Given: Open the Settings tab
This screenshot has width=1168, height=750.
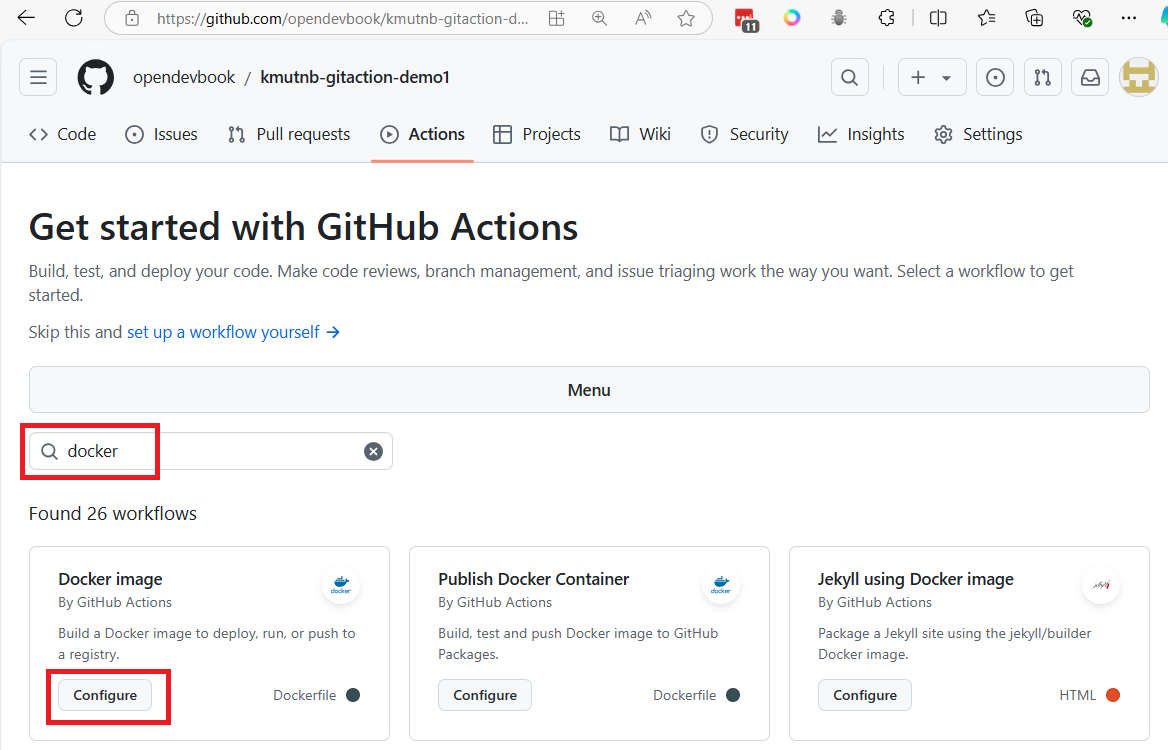Looking at the screenshot, I should (x=978, y=134).
